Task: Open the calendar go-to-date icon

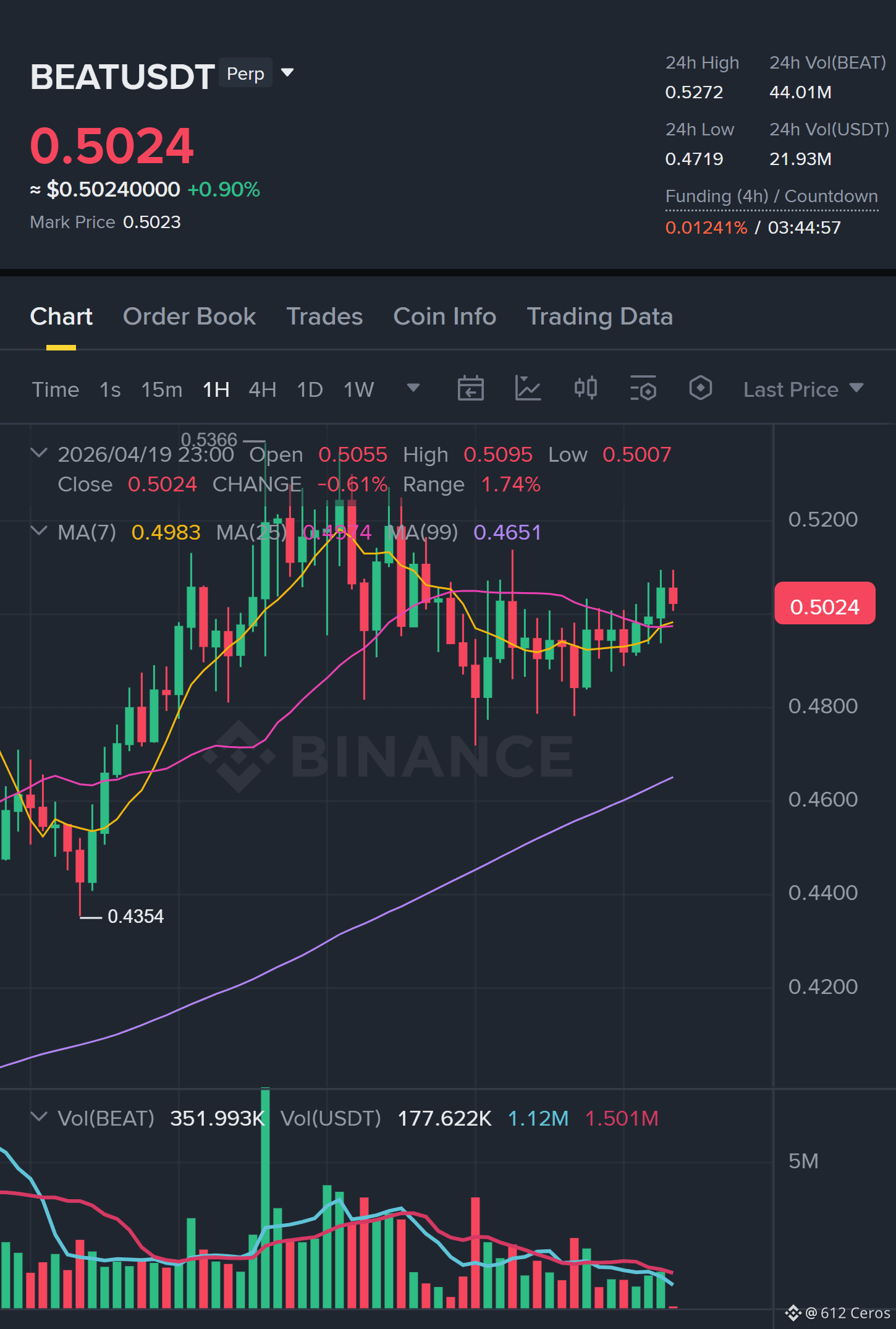Action: [470, 389]
